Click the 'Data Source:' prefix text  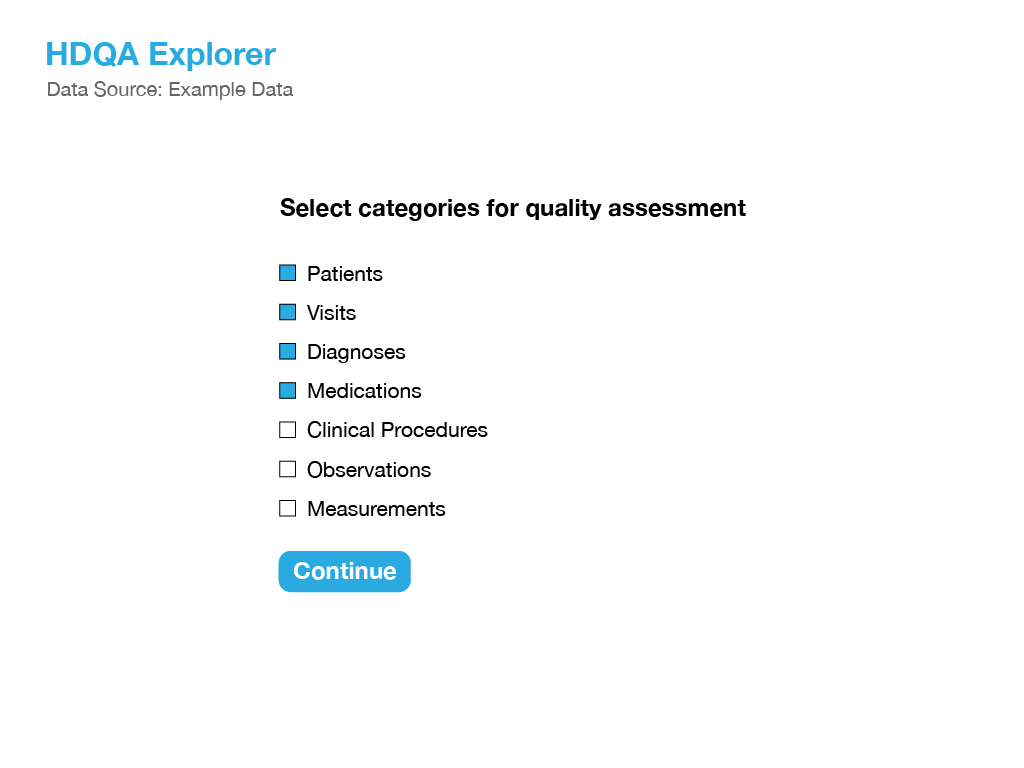click(104, 89)
